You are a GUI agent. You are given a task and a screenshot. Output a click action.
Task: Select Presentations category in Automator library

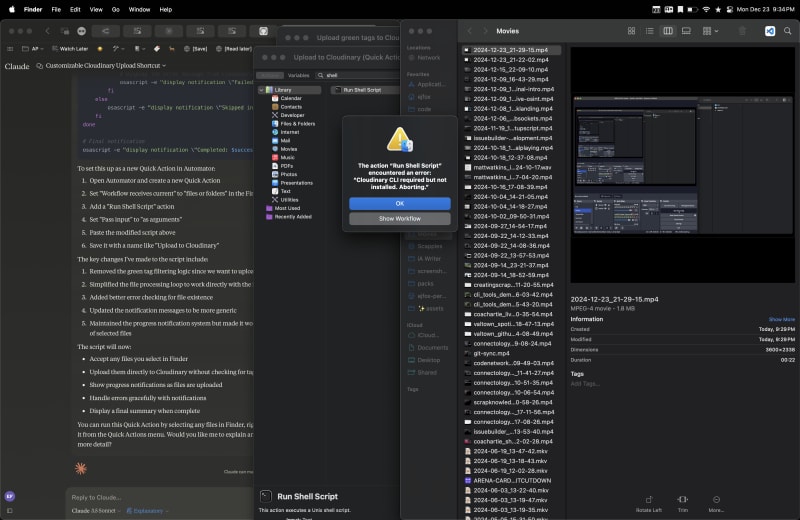coord(292,183)
